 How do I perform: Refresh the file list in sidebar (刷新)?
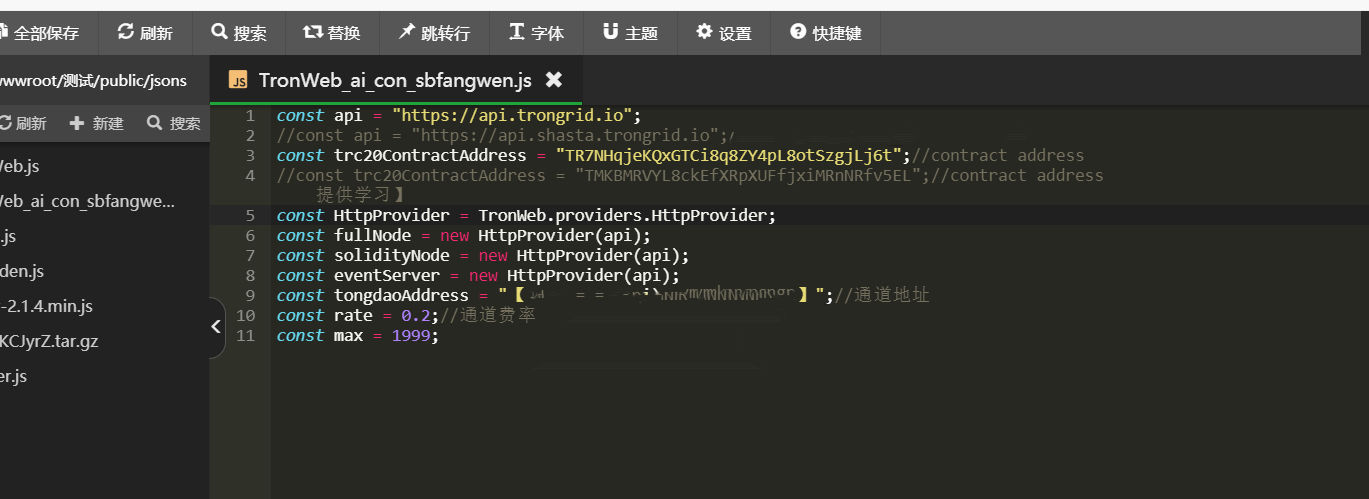(23, 123)
